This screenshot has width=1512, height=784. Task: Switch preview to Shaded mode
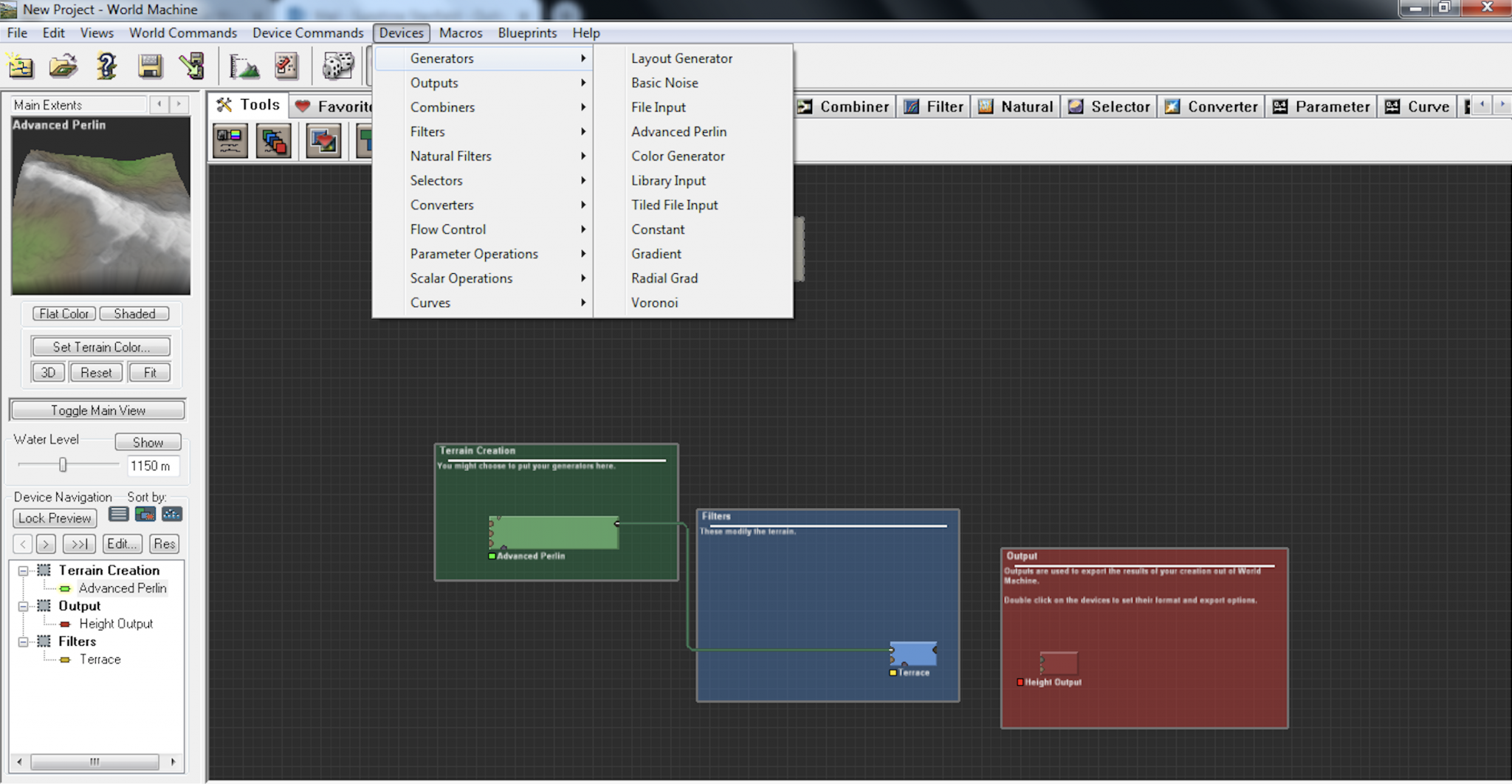click(134, 314)
